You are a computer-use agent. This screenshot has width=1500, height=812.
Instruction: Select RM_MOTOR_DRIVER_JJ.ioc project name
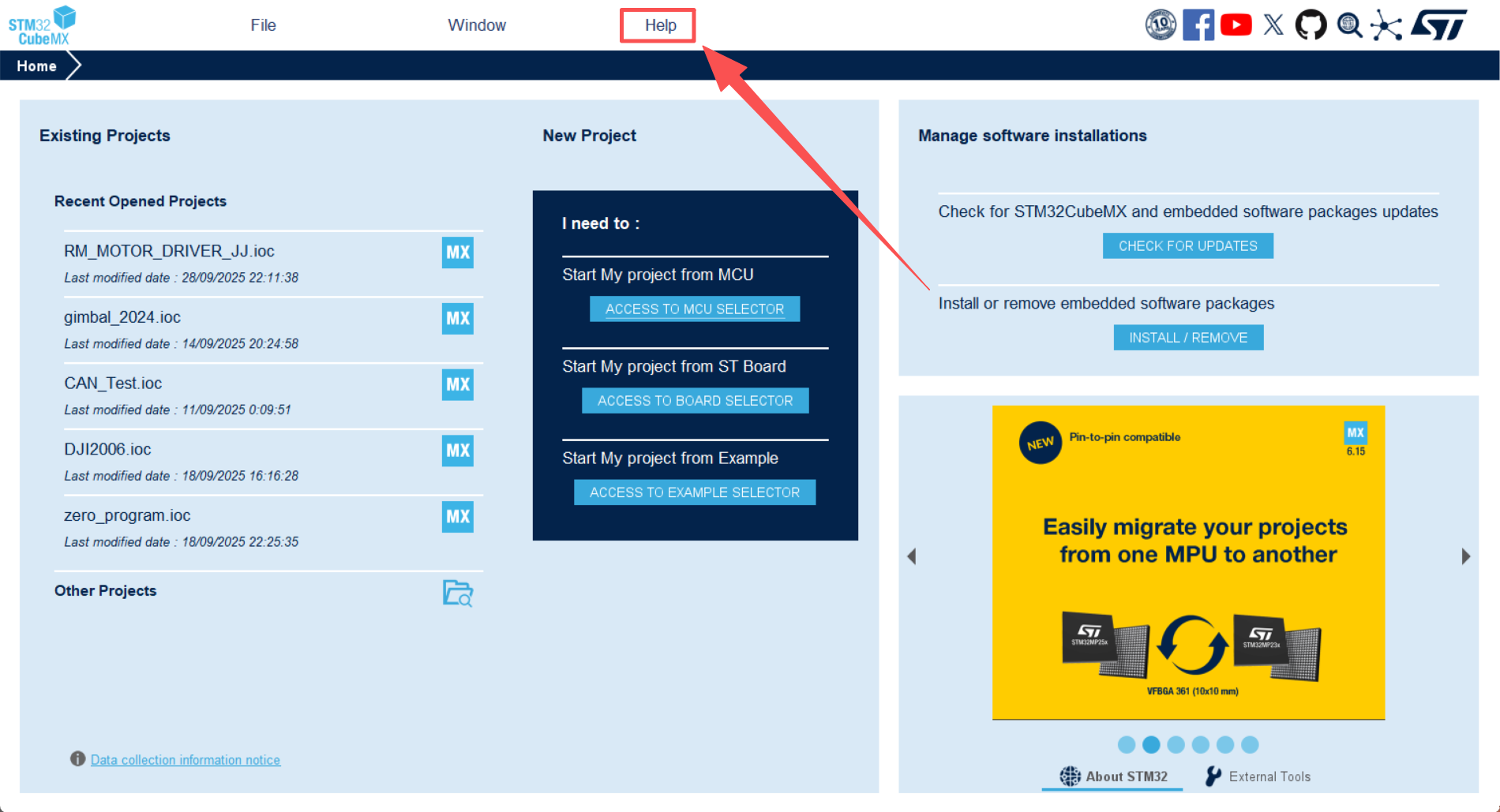pyautogui.click(x=169, y=251)
